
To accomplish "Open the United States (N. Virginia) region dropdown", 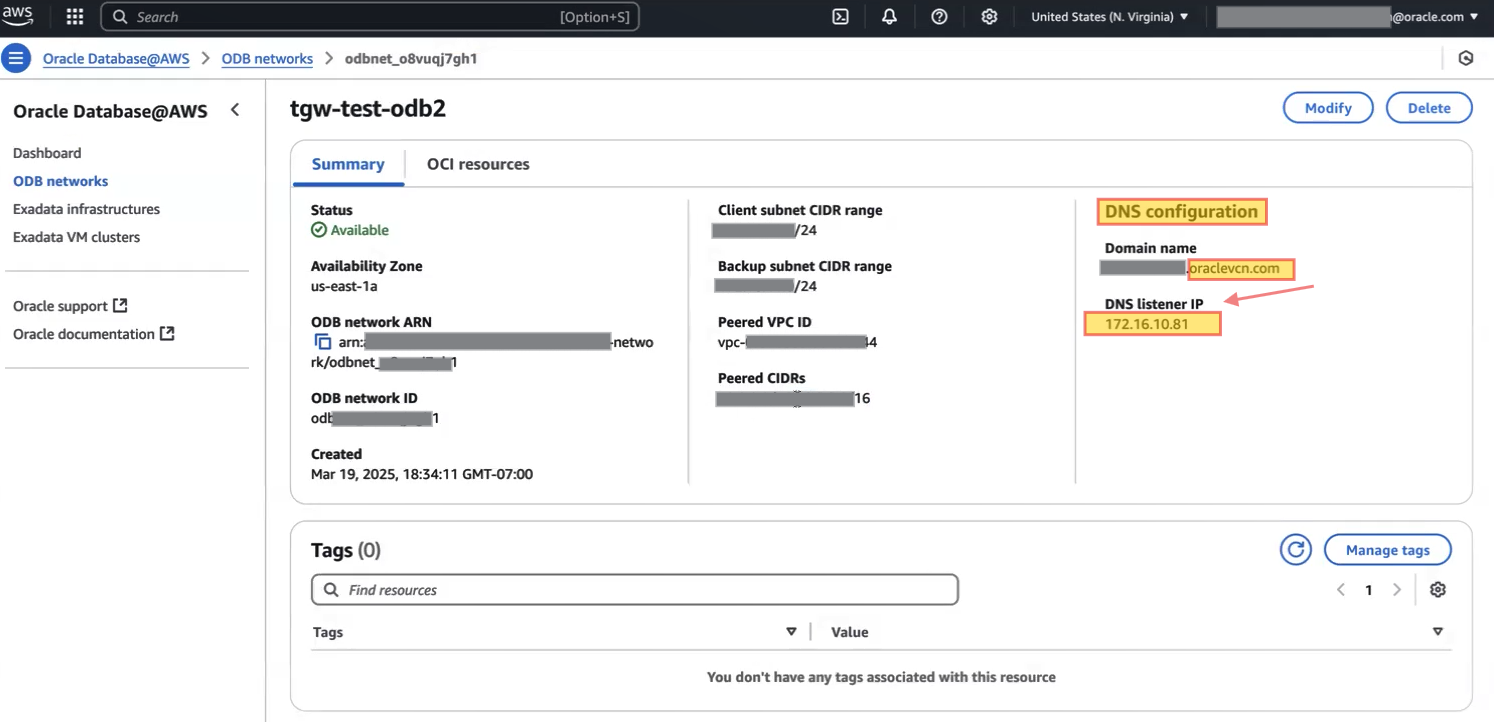I will [x=1109, y=17].
